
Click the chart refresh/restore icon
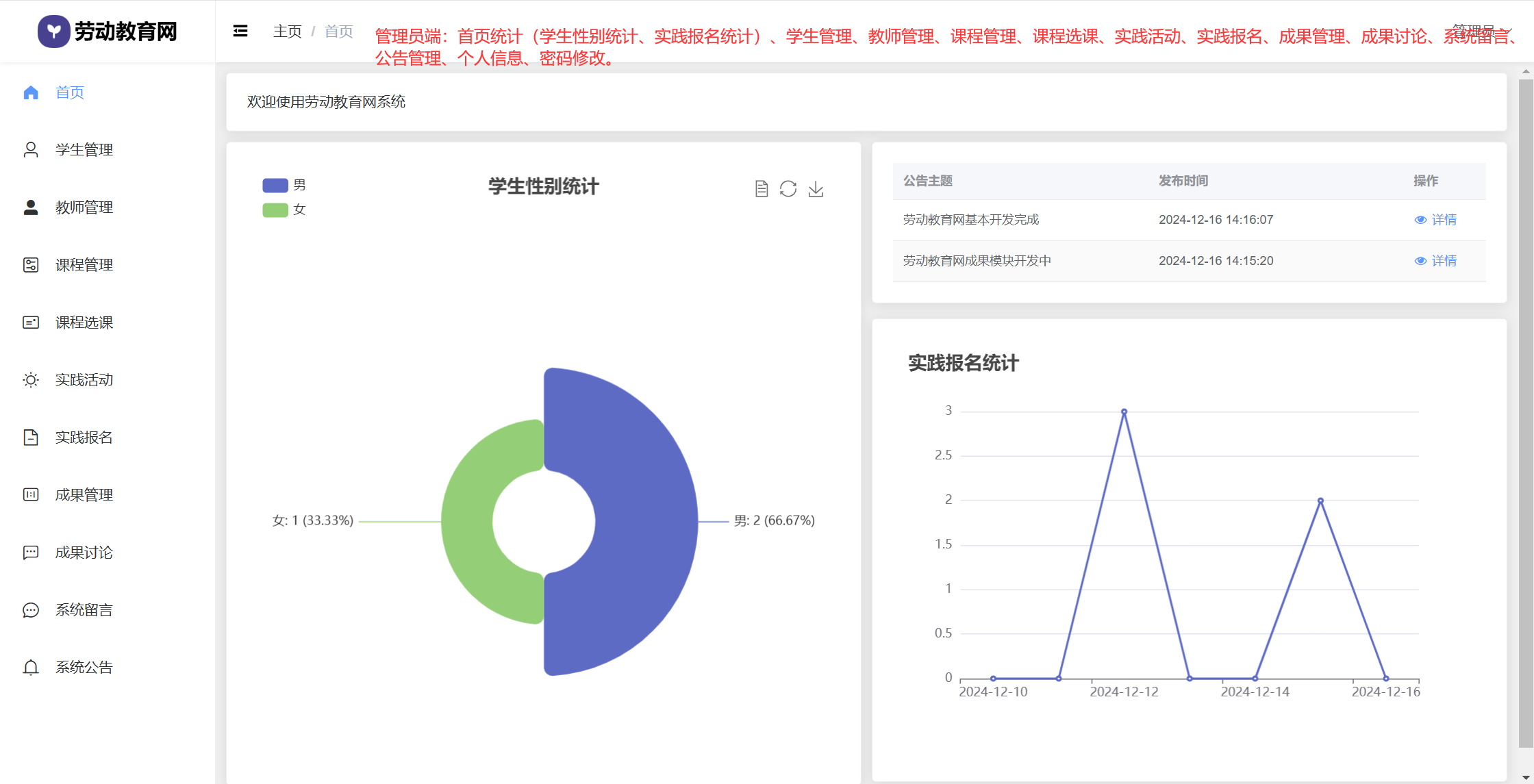788,189
